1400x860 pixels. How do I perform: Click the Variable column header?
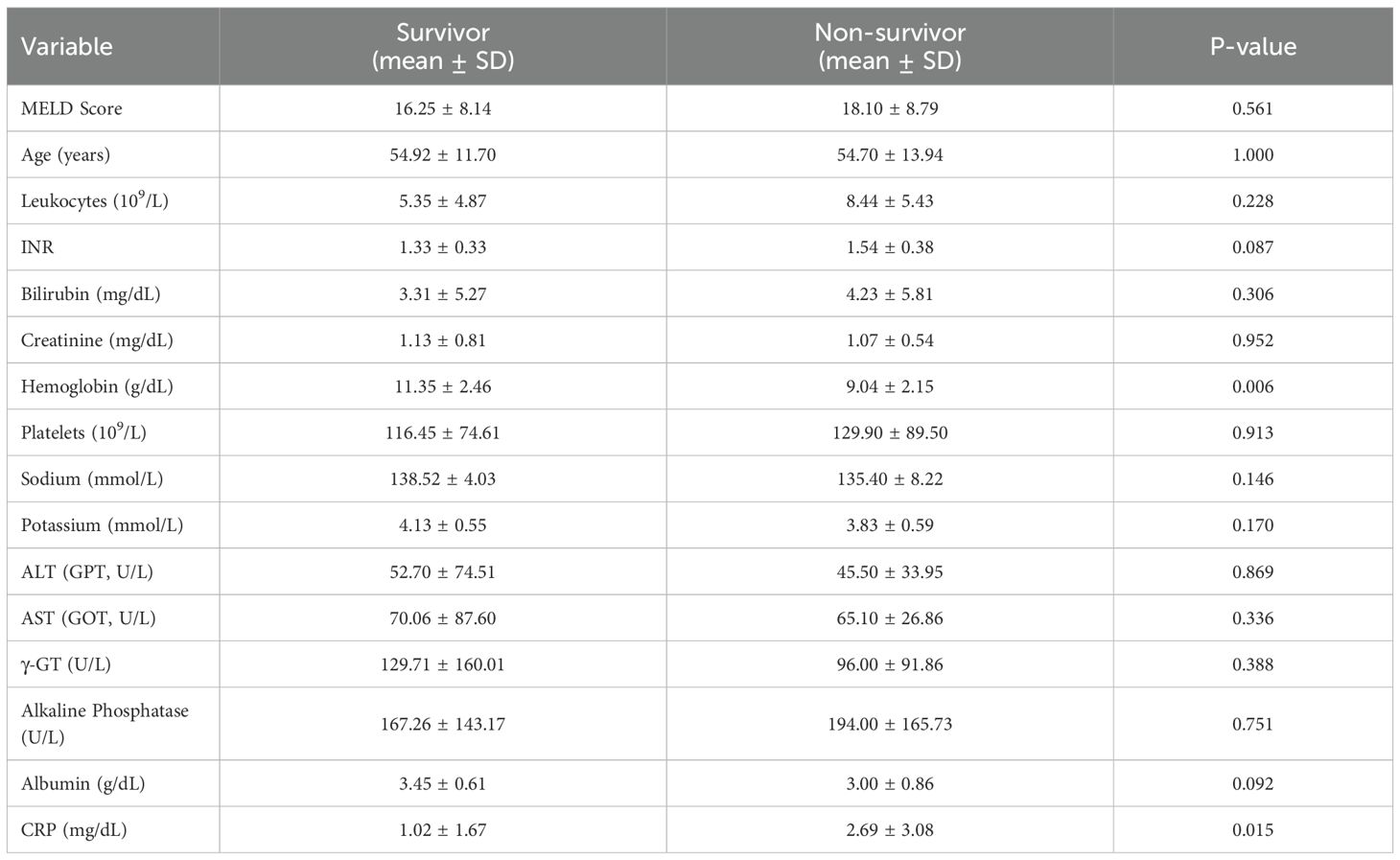(67, 46)
